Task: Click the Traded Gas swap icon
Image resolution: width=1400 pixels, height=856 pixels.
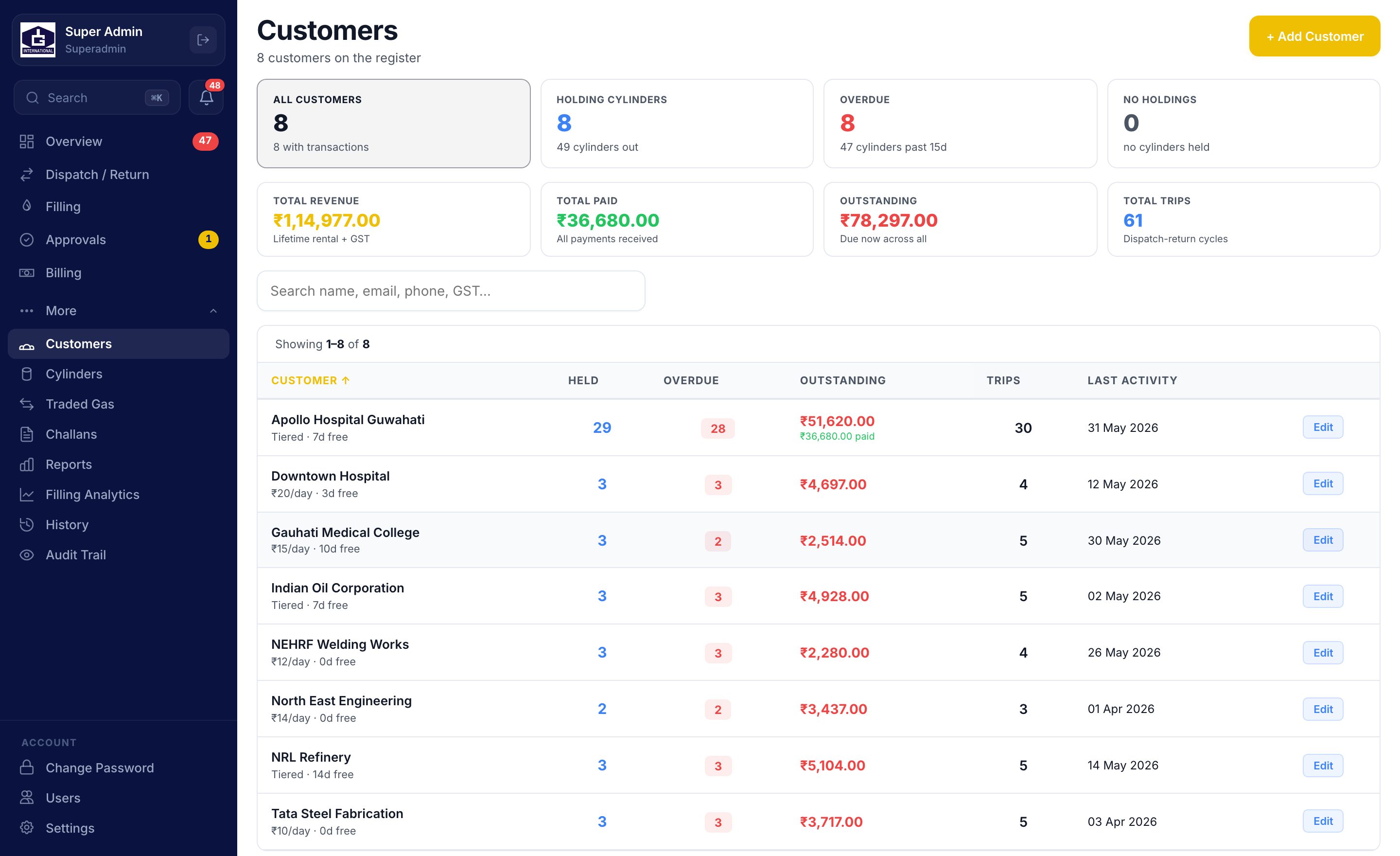Action: (27, 404)
